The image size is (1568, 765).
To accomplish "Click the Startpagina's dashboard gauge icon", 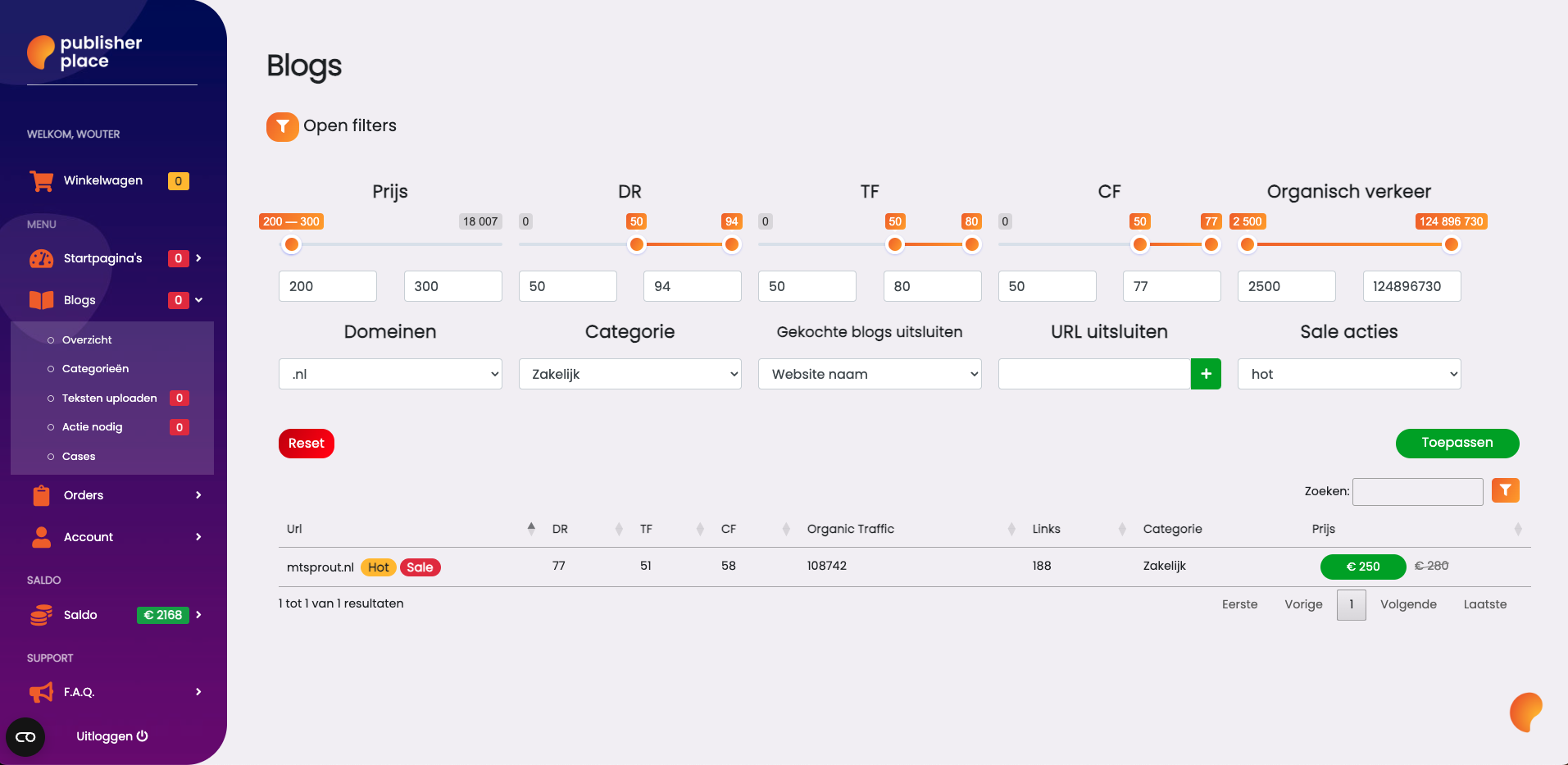I will tap(41, 259).
